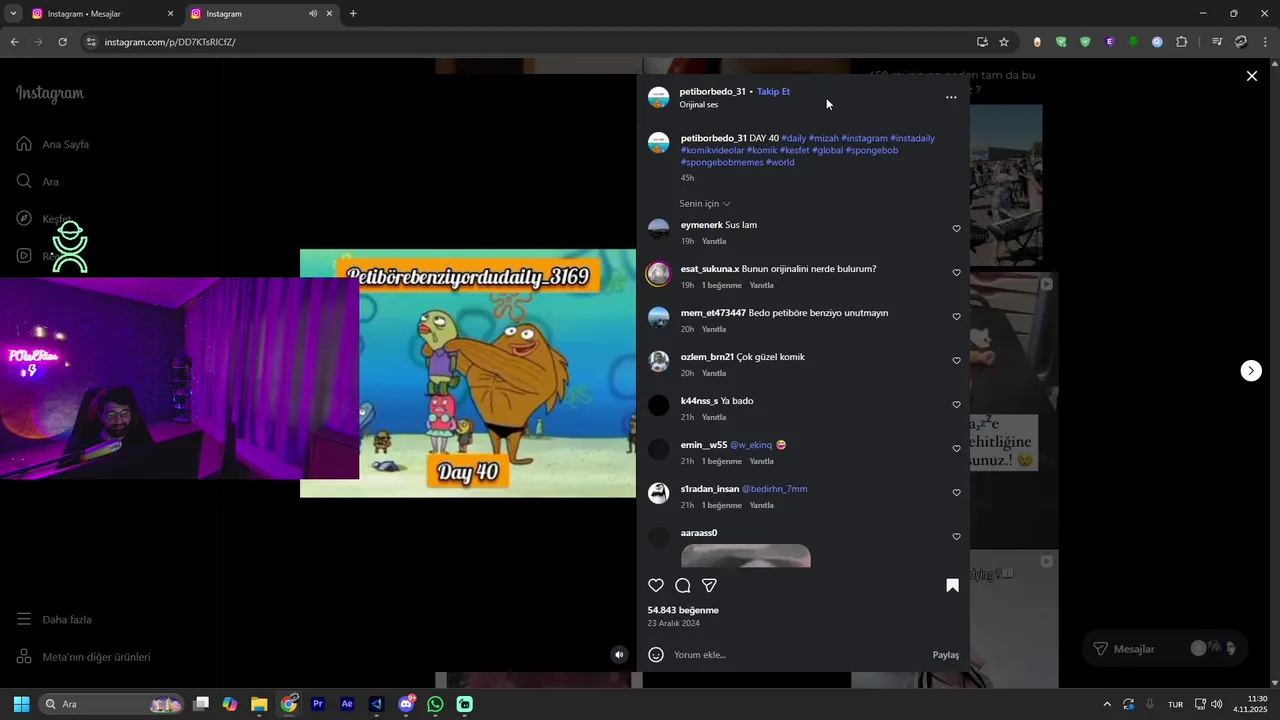Viewport: 1280px width, 720px height.
Task: Open 'Keşfet' in Instagram sidebar
Action: pyautogui.click(x=44, y=219)
